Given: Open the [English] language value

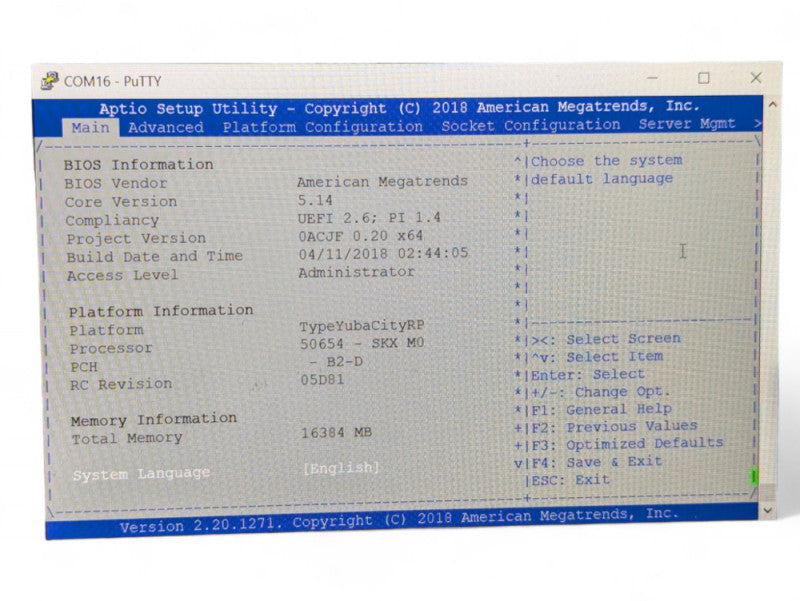Looking at the screenshot, I should pyautogui.click(x=341, y=468).
